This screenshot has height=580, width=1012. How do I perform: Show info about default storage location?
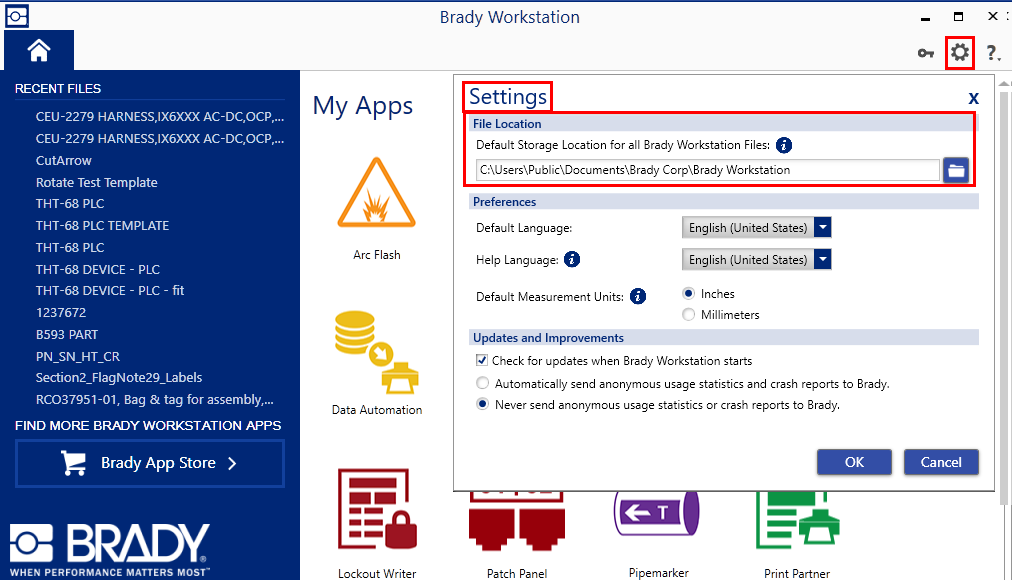(784, 145)
